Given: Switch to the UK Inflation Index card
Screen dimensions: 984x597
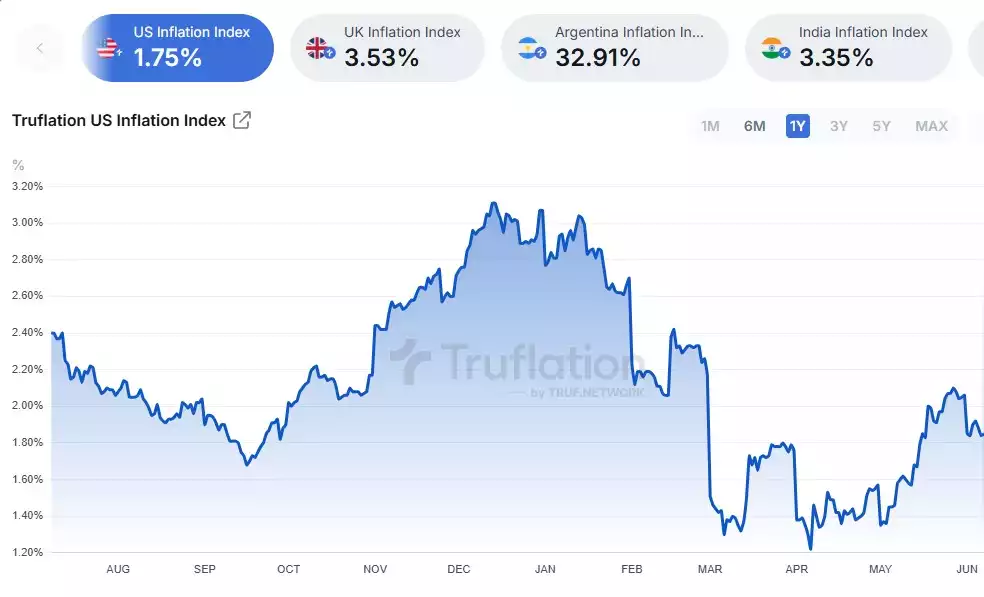Looking at the screenshot, I should point(387,47).
